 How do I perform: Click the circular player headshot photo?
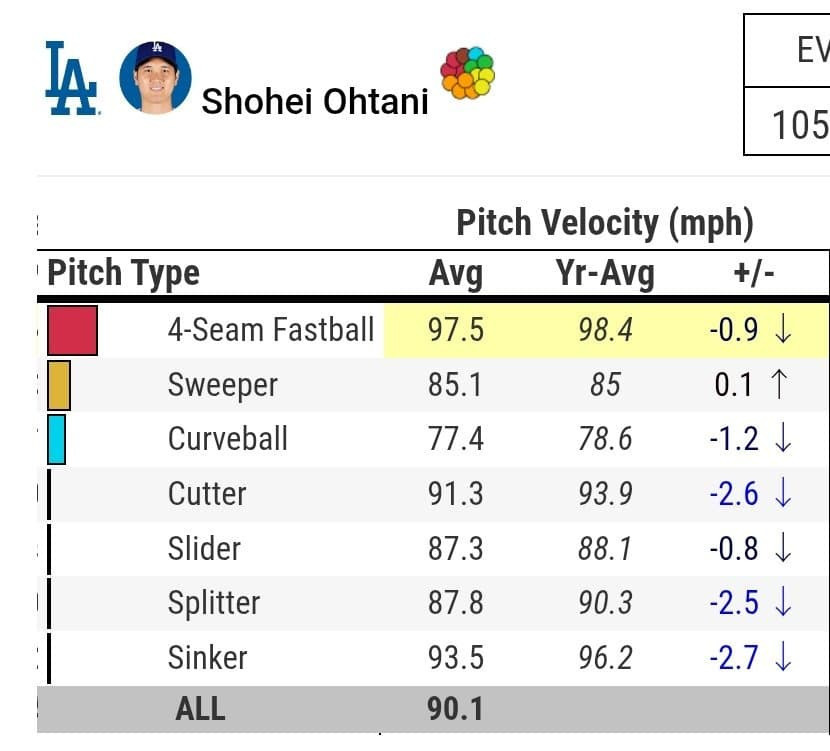(x=155, y=78)
